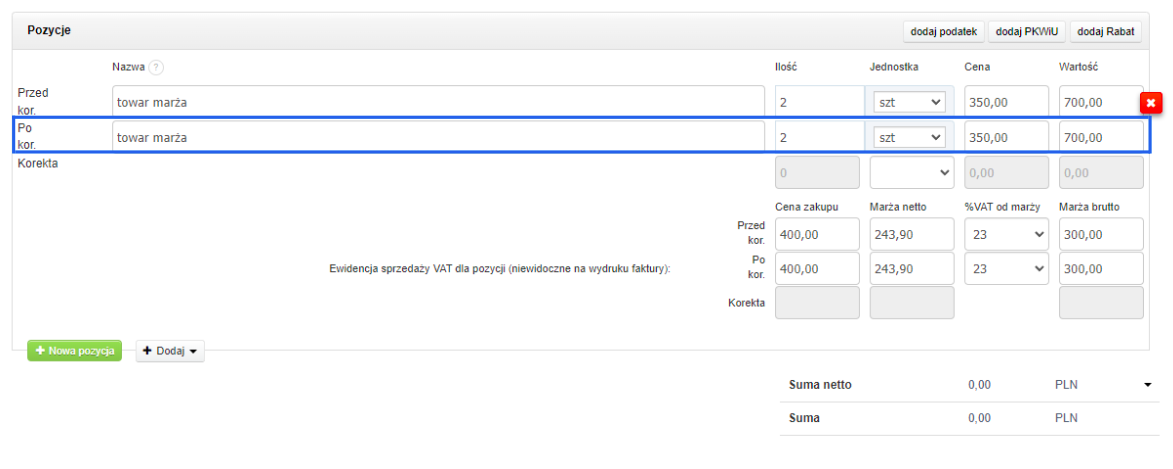Image resolution: width=1173 pixels, height=469 pixels.
Task: Click the Po kor. product name field
Action: point(438,137)
